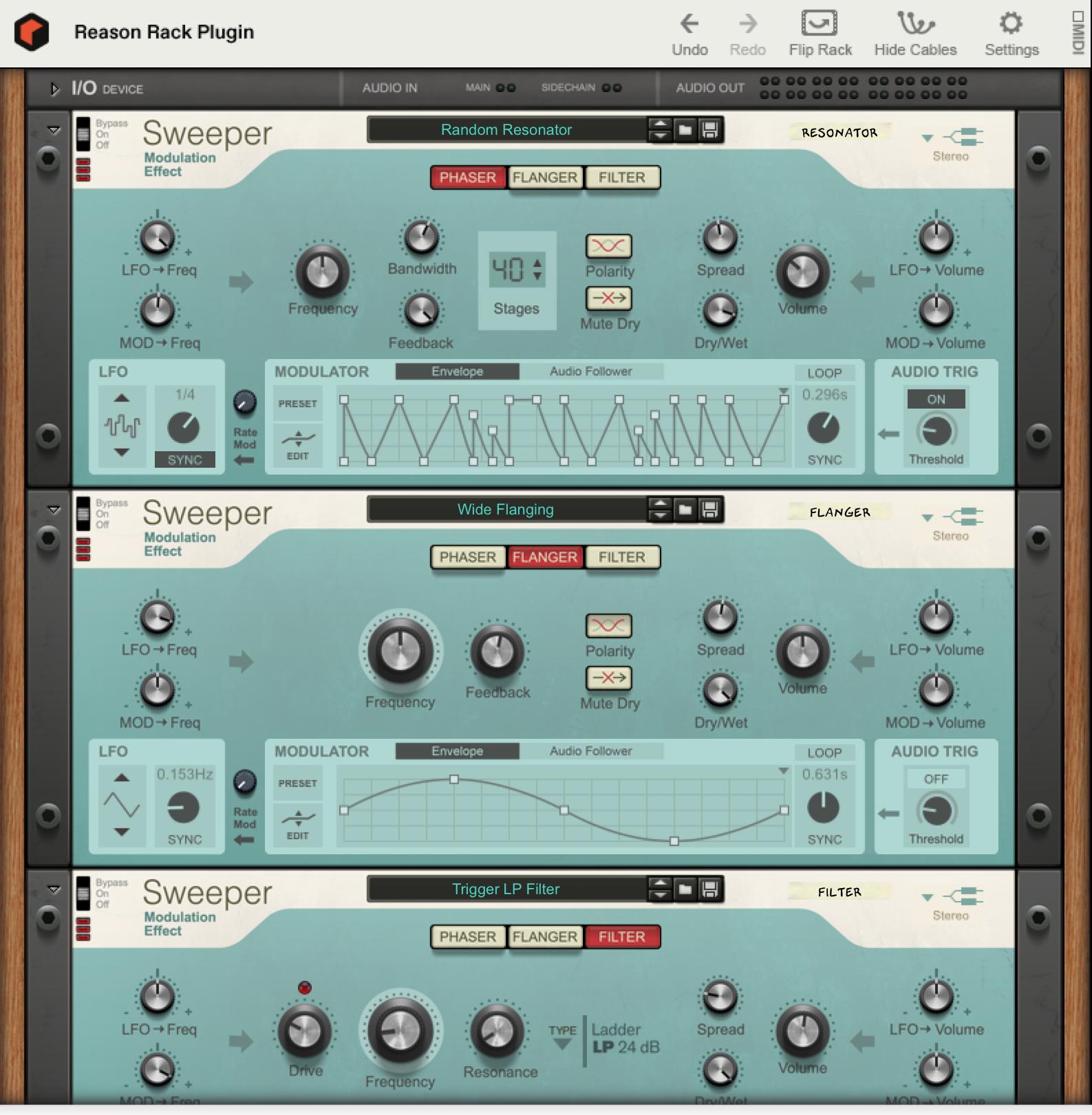Toggle Polarity button on Resonator Sweeper

click(609, 246)
